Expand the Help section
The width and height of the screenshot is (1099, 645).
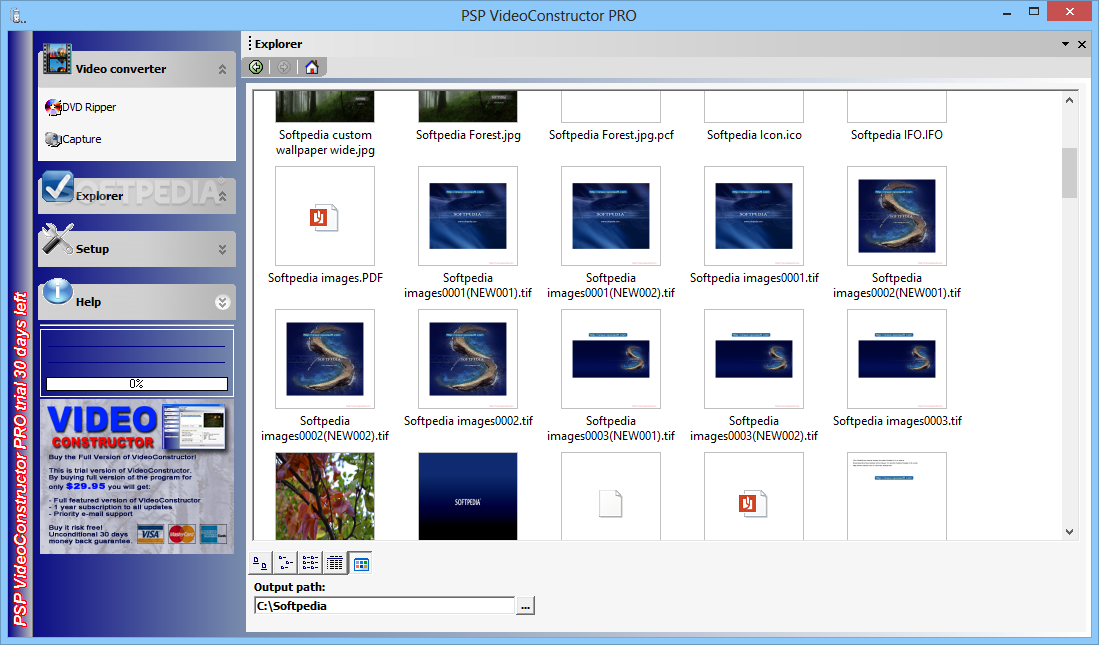click(x=222, y=302)
